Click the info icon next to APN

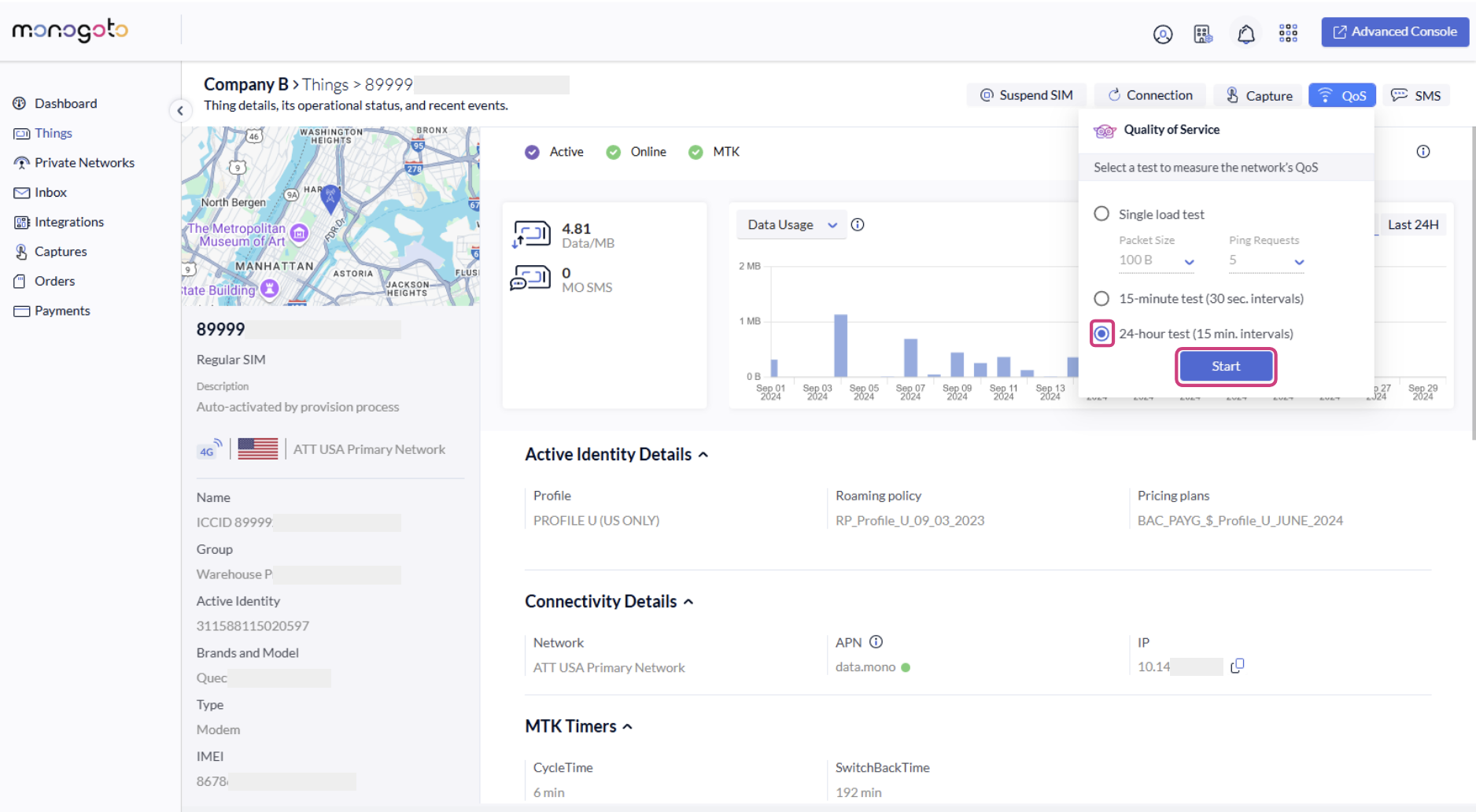(x=876, y=642)
